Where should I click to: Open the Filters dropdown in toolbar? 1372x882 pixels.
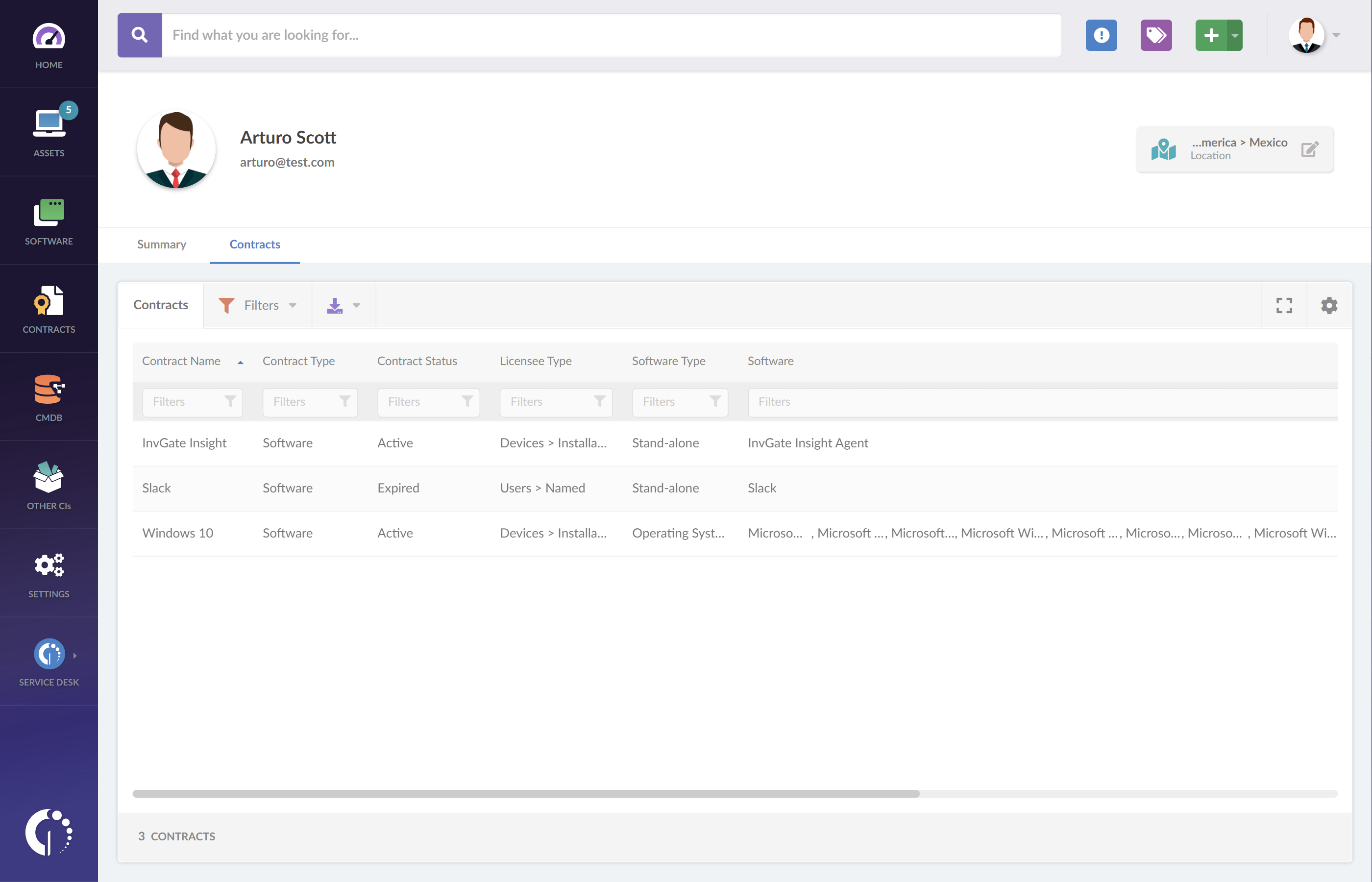click(258, 305)
